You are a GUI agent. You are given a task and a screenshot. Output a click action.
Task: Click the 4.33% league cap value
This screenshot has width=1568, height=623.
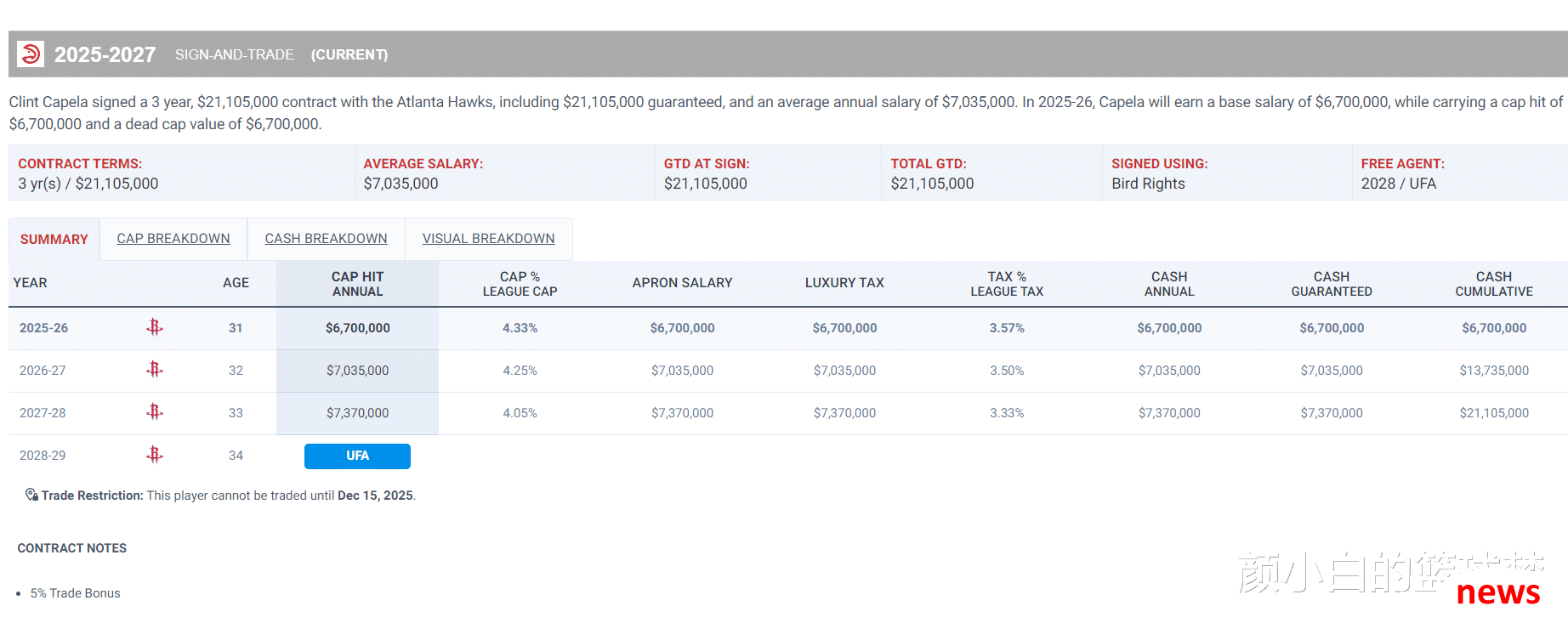(x=520, y=328)
